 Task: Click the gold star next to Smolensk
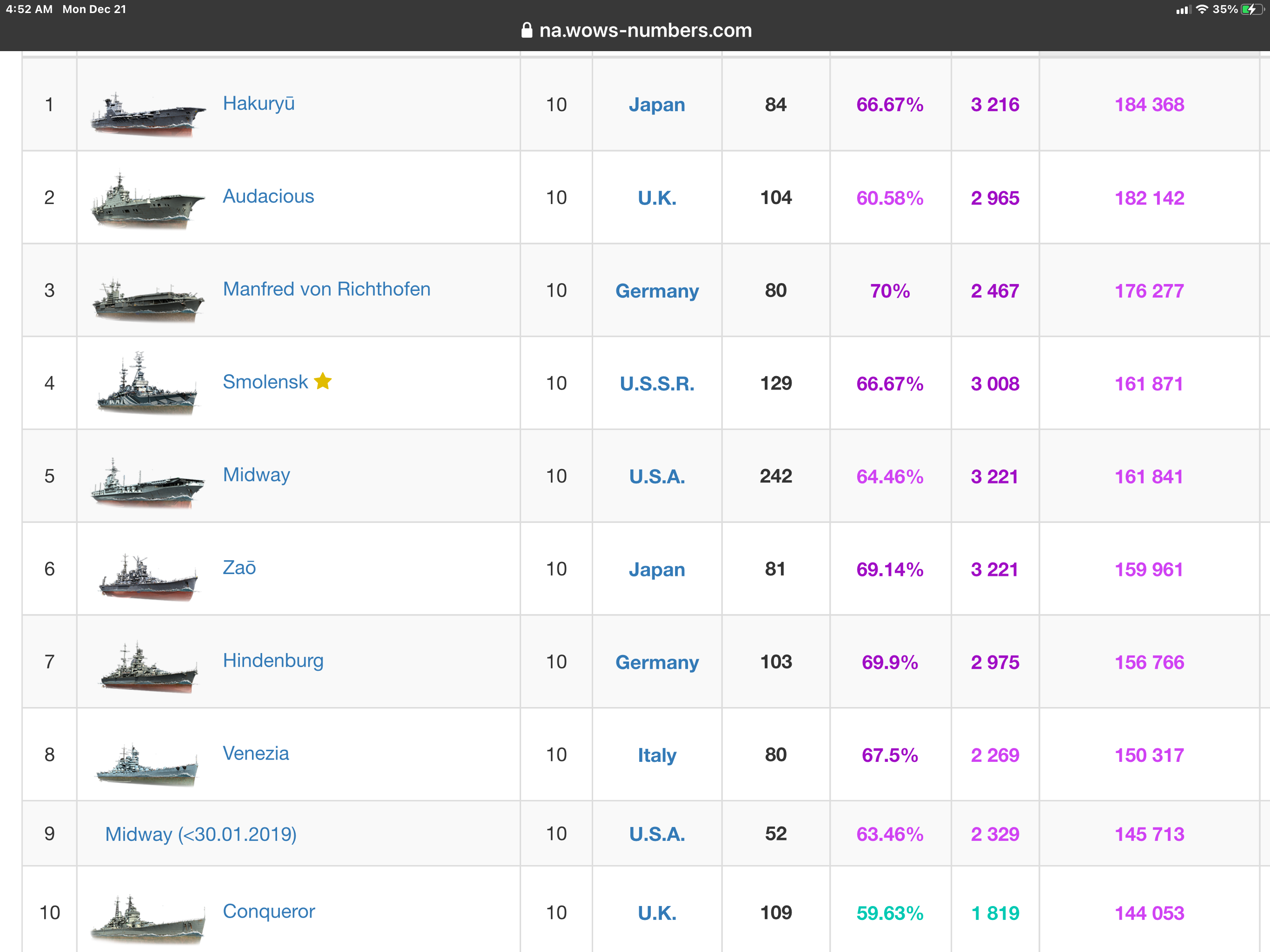tap(323, 381)
